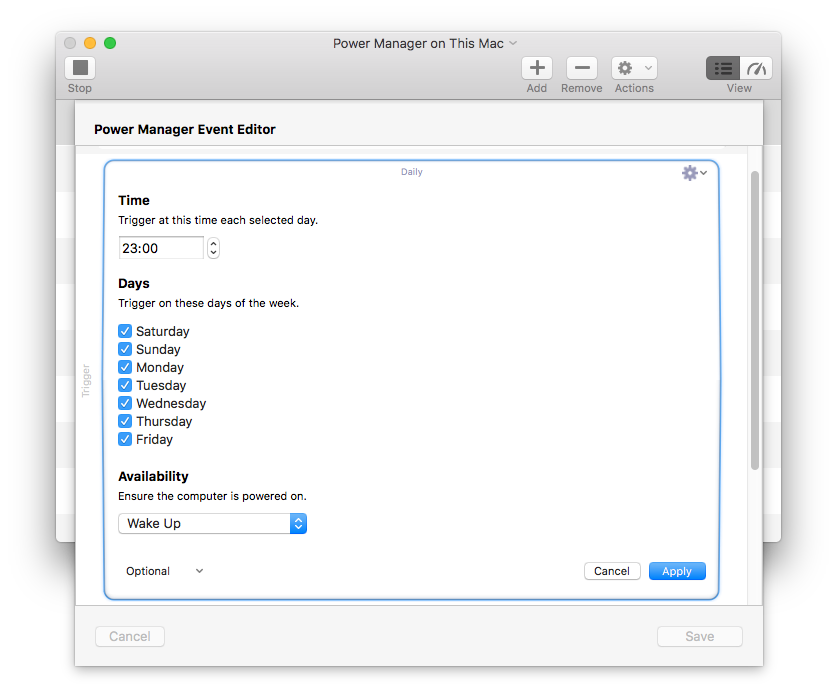
Task: Toggle the Tuesday checkbox
Action: click(125, 385)
